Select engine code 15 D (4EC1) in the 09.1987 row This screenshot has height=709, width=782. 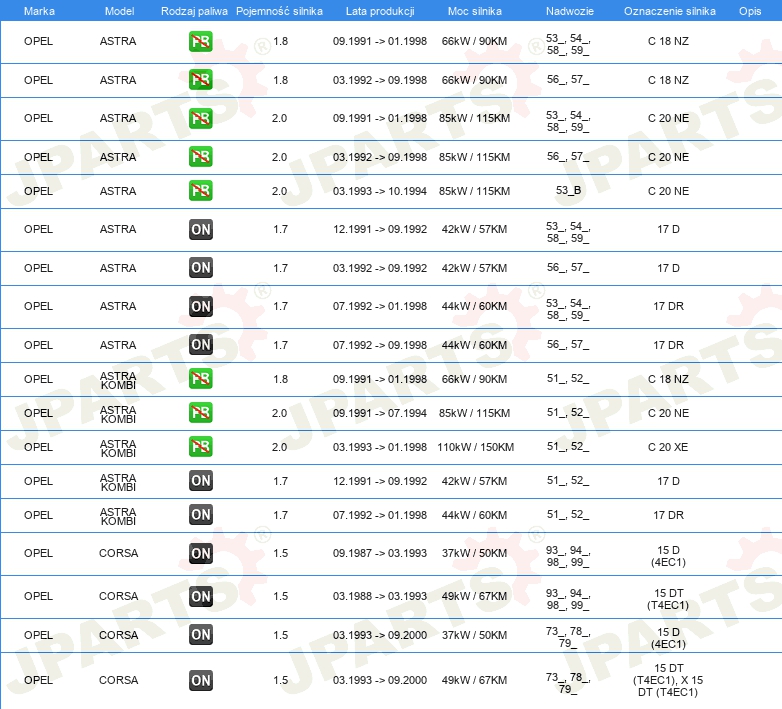(668, 556)
